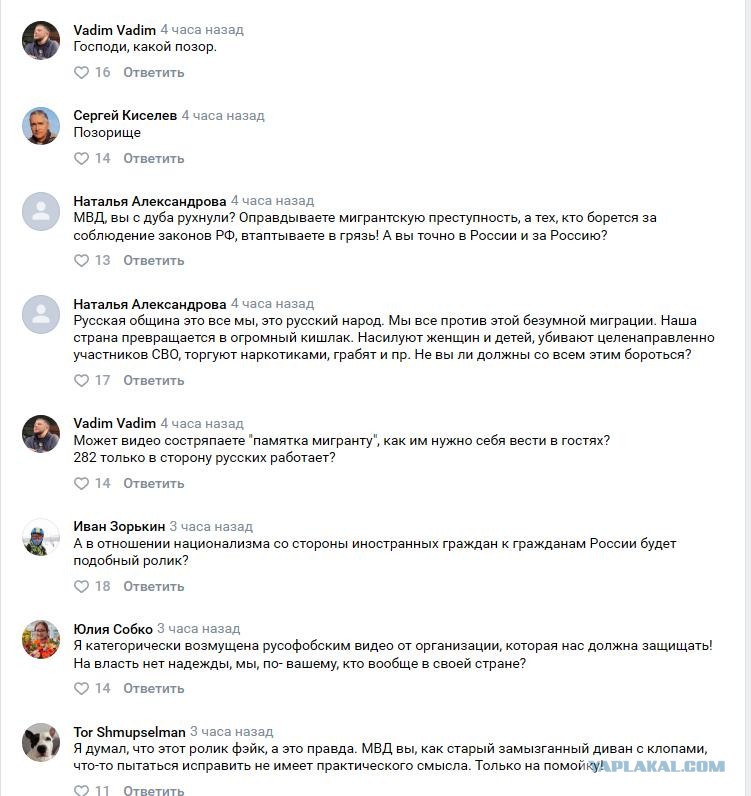Like Иван Зорькин's comment with 18 likes
The width and height of the screenshot is (751, 796).
pos(81,586)
